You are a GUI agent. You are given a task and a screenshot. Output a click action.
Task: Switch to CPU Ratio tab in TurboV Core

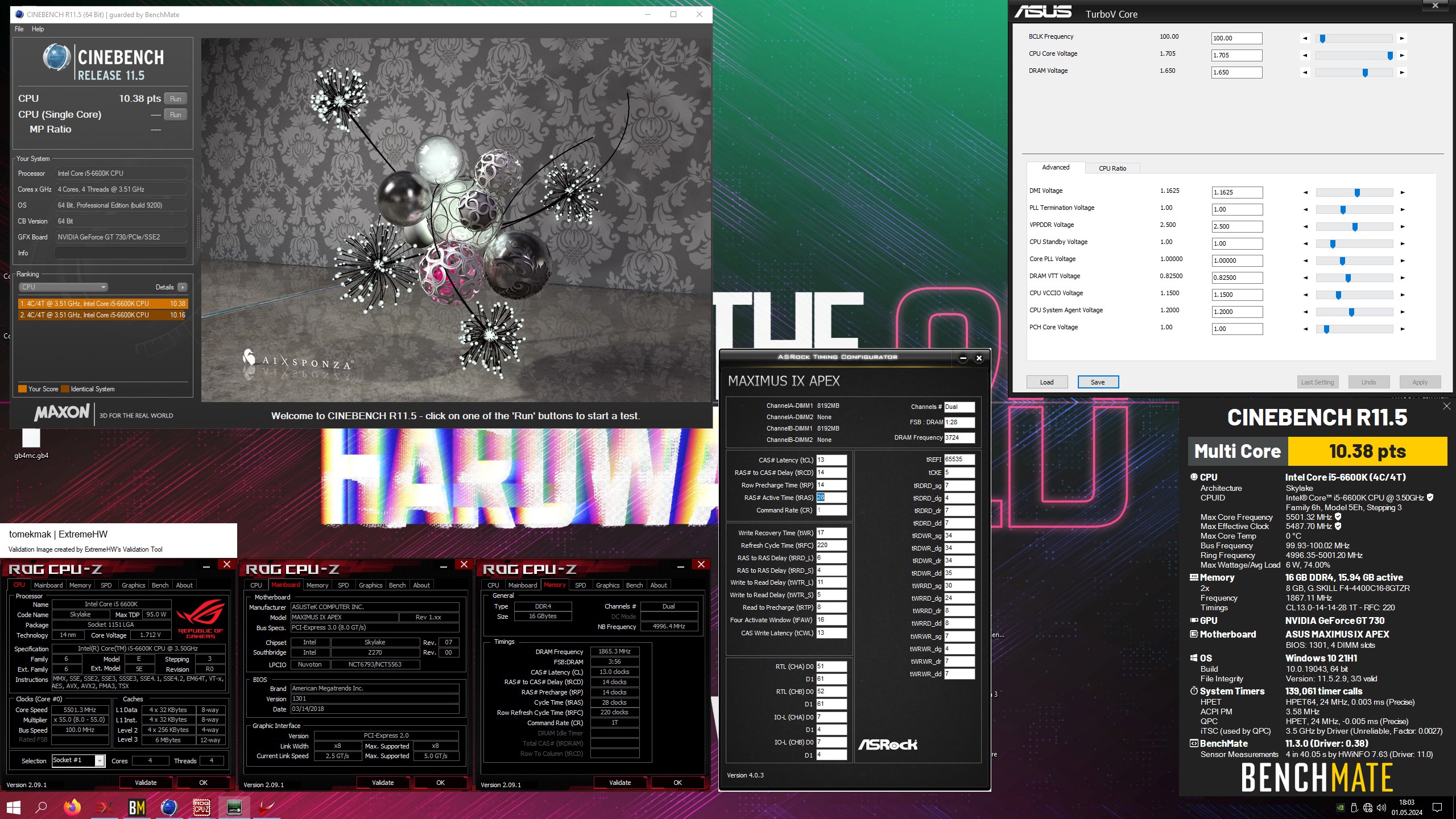pos(1112,168)
